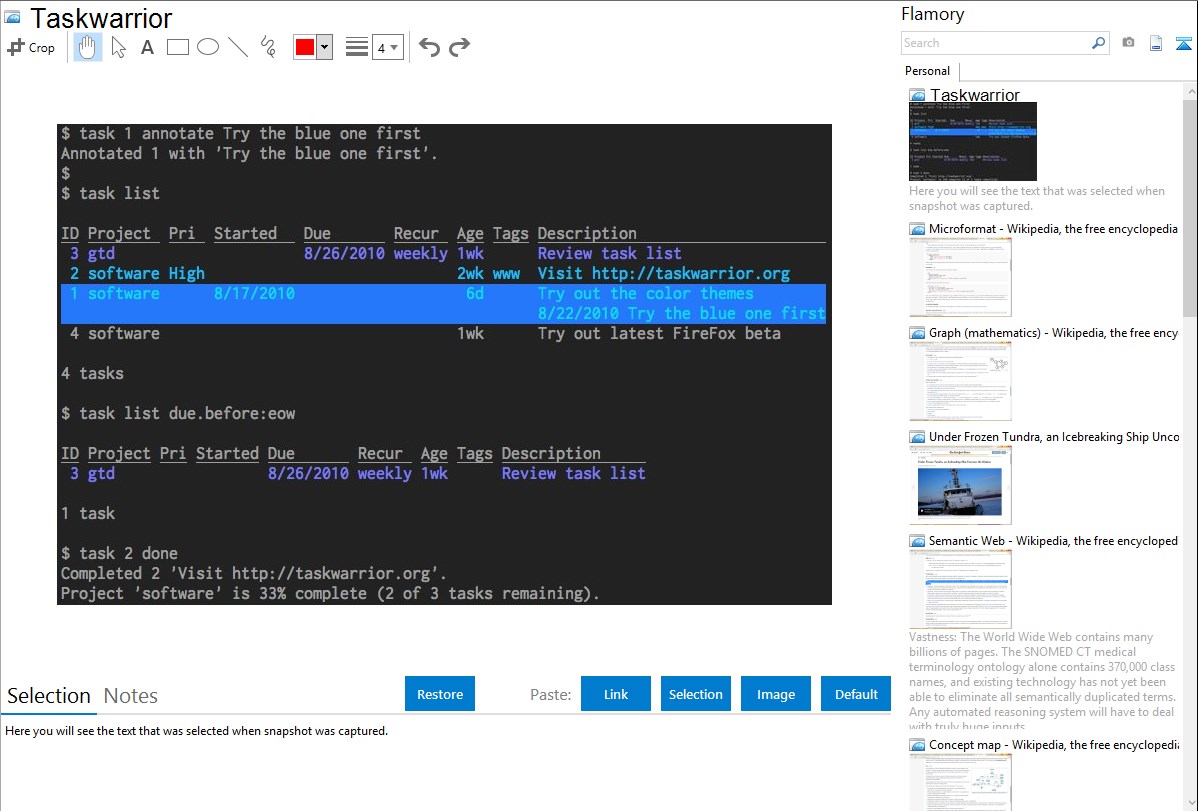Undo the last annotation
This screenshot has height=811, width=1198.
point(429,47)
